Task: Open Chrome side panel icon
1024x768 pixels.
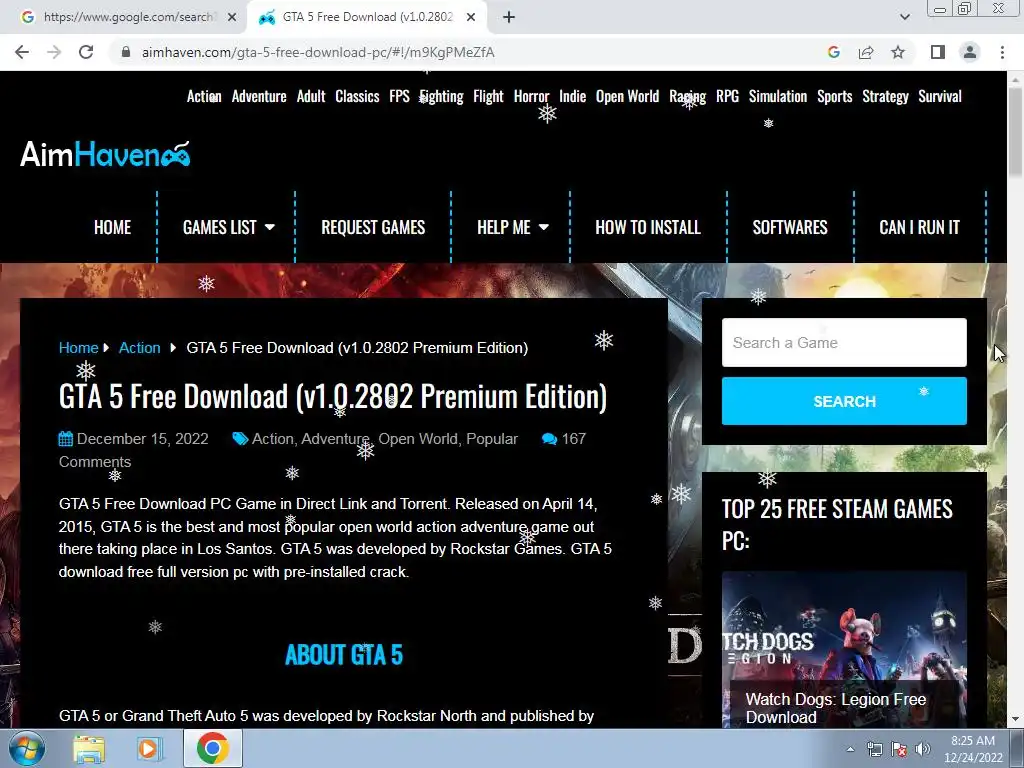Action: (x=938, y=52)
